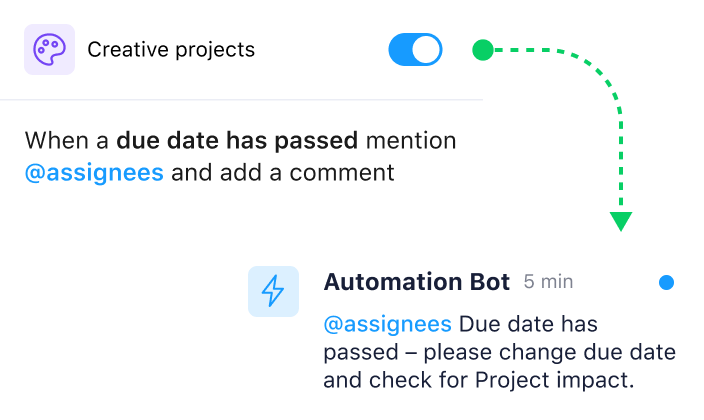Click the divider under Creative projects header

[240, 100]
